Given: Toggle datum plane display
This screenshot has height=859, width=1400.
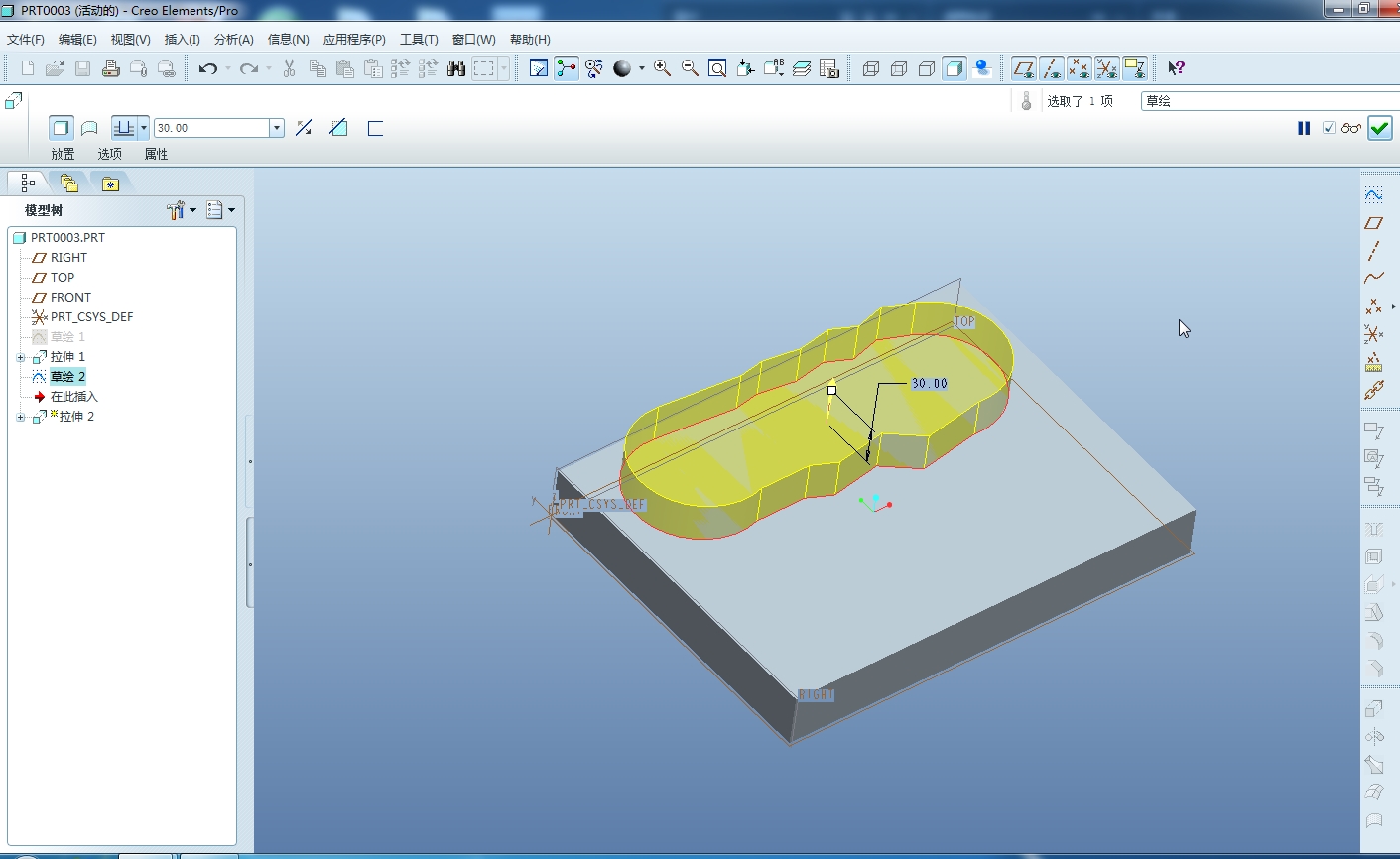Looking at the screenshot, I should [x=1023, y=68].
